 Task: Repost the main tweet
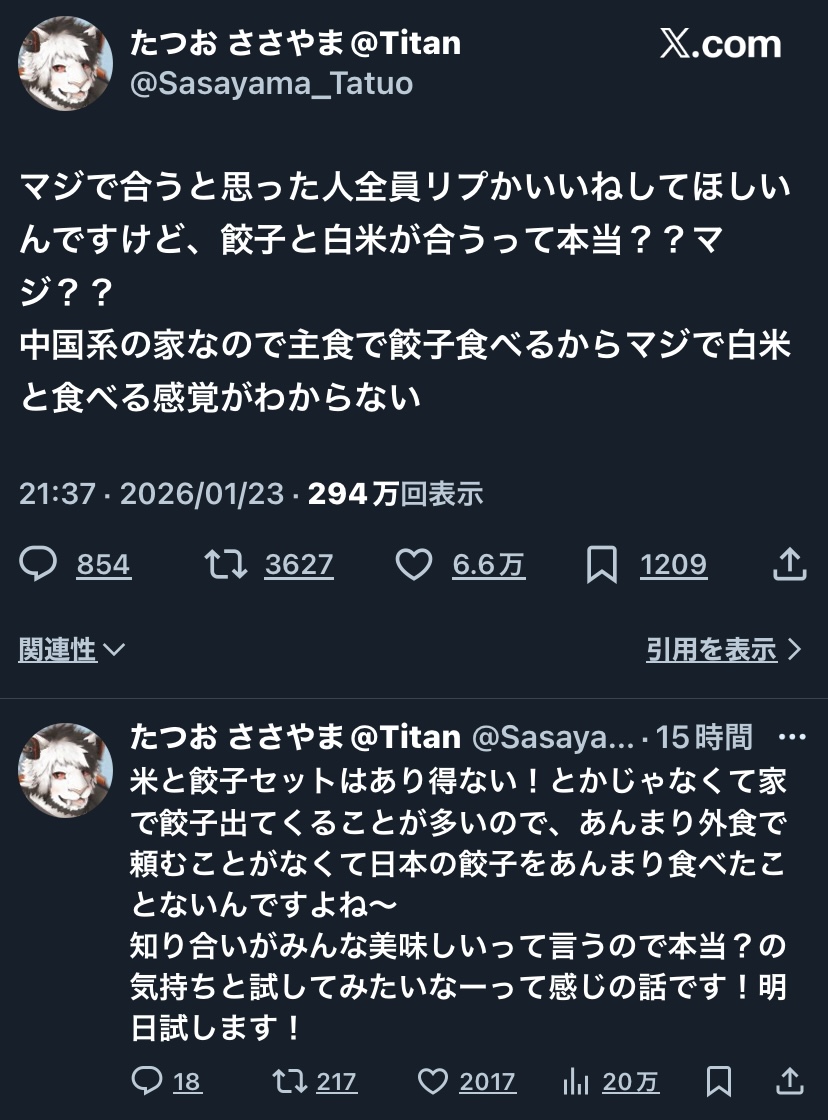(226, 565)
